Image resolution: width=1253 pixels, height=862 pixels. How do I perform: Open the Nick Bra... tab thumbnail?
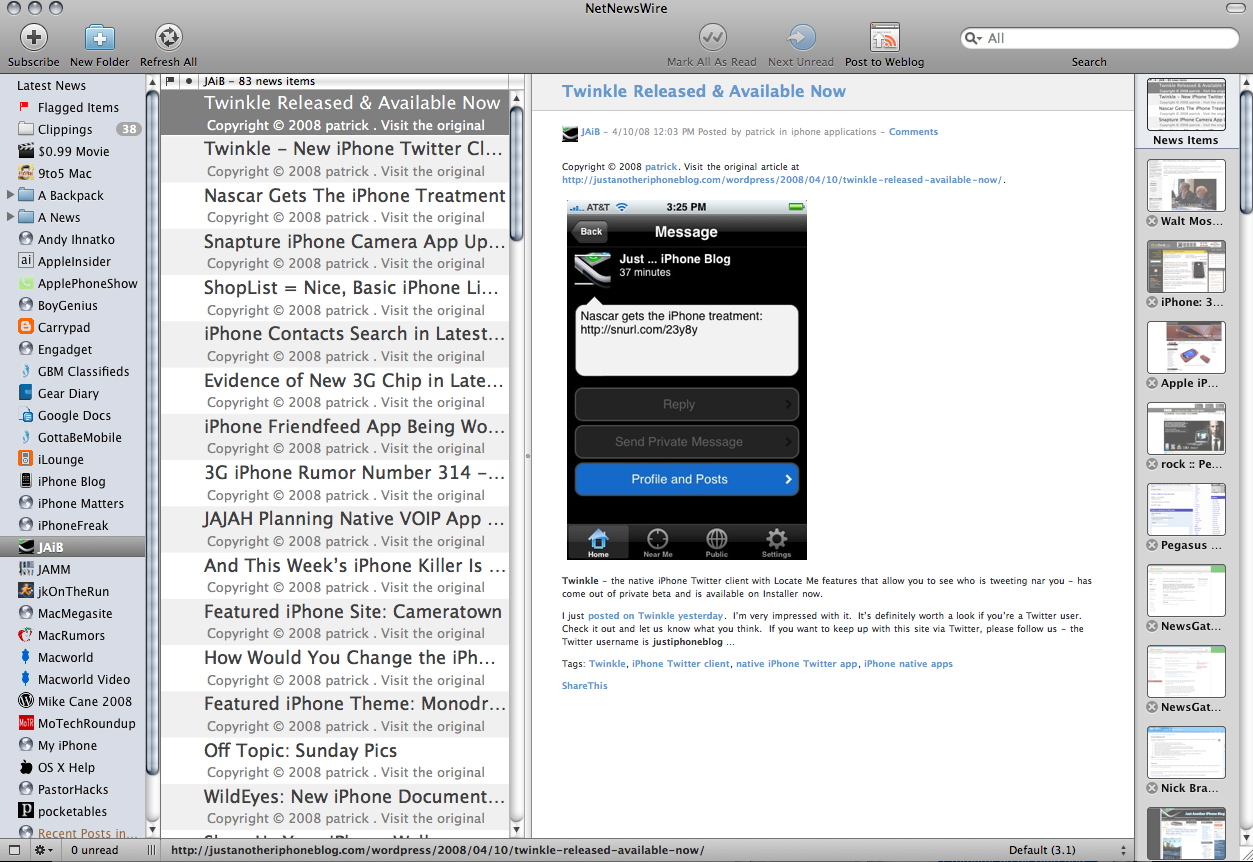(x=1186, y=752)
